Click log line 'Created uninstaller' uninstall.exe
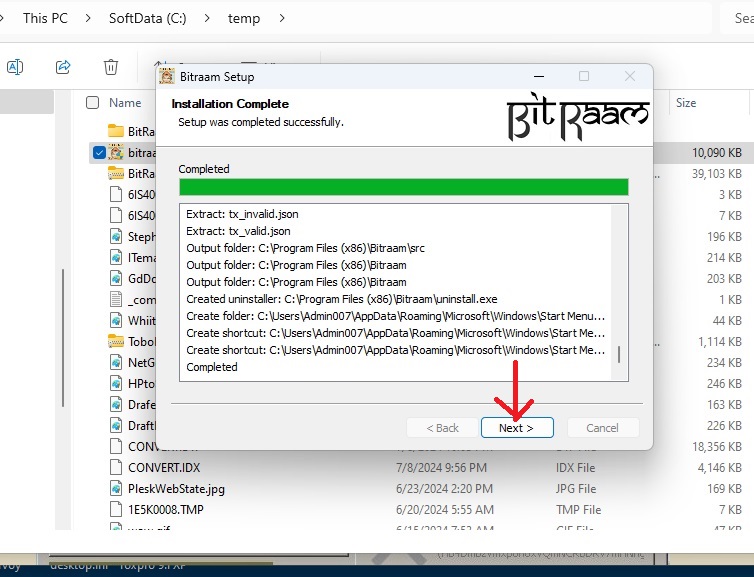 [342, 299]
